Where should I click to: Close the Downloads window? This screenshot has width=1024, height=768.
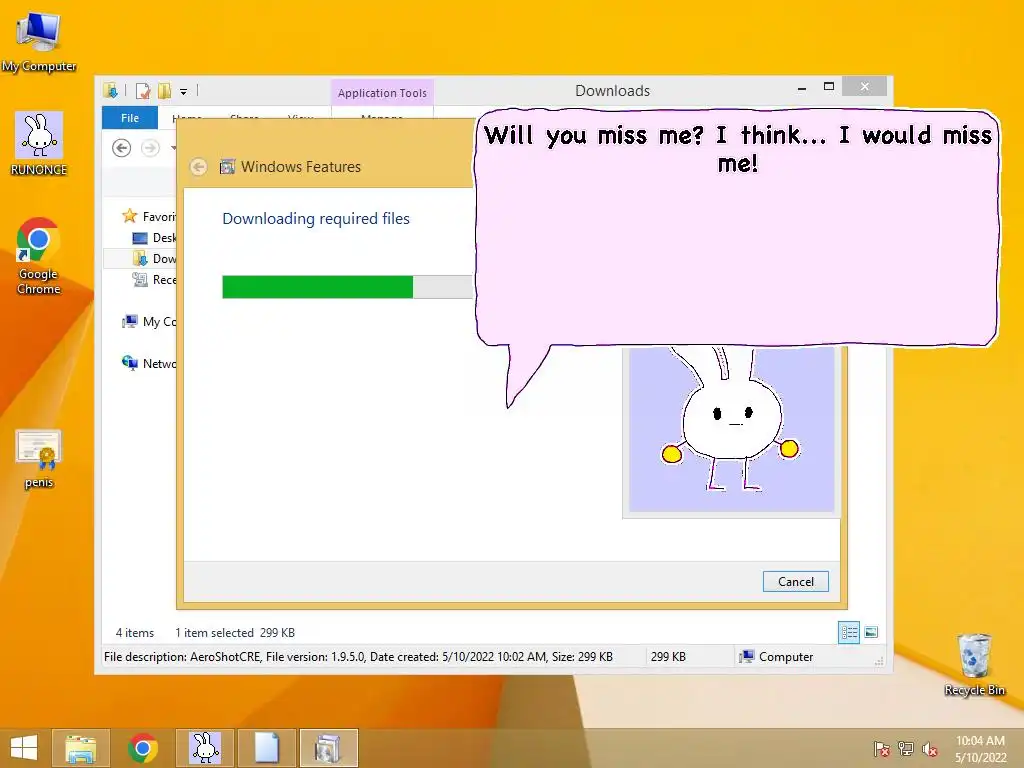click(864, 86)
